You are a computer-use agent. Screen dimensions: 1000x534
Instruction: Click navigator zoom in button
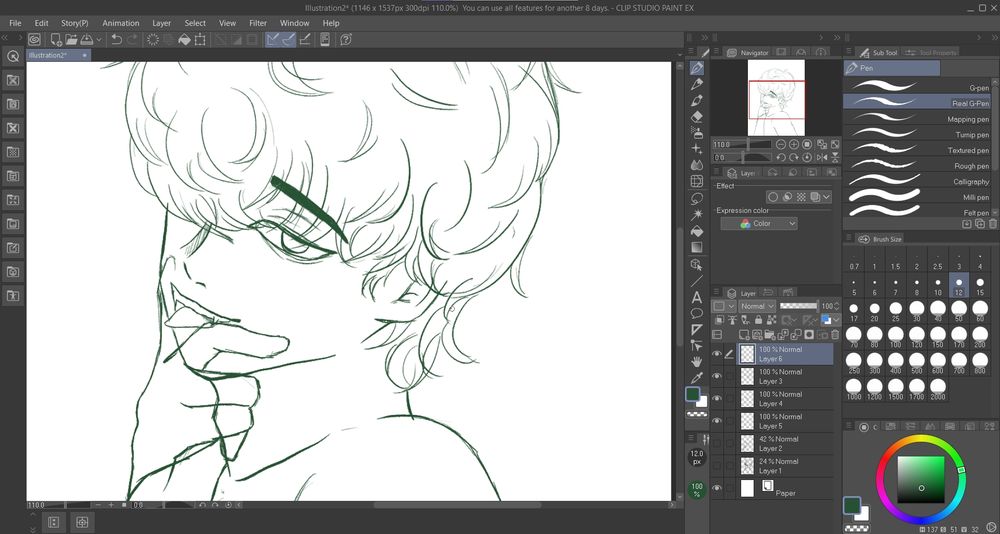pos(794,145)
